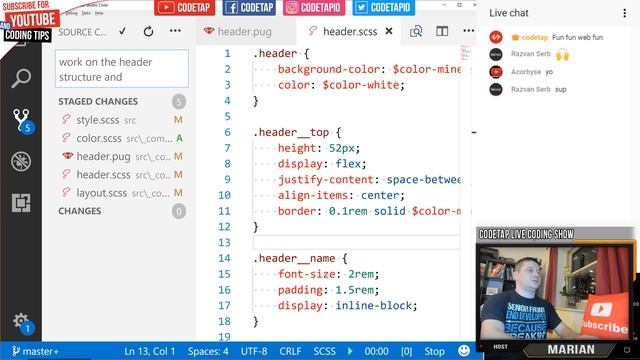Click codetap avatar in live chat
This screenshot has height=360, width=640.
click(496, 37)
